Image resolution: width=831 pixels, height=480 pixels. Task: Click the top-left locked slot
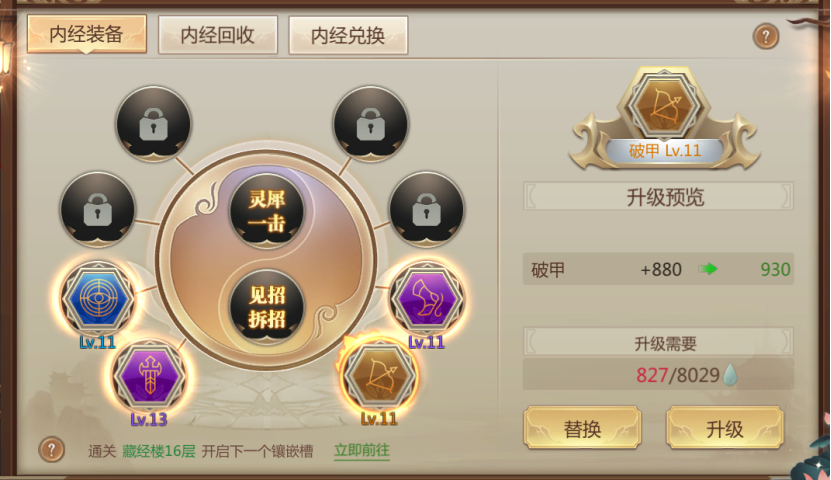[154, 125]
